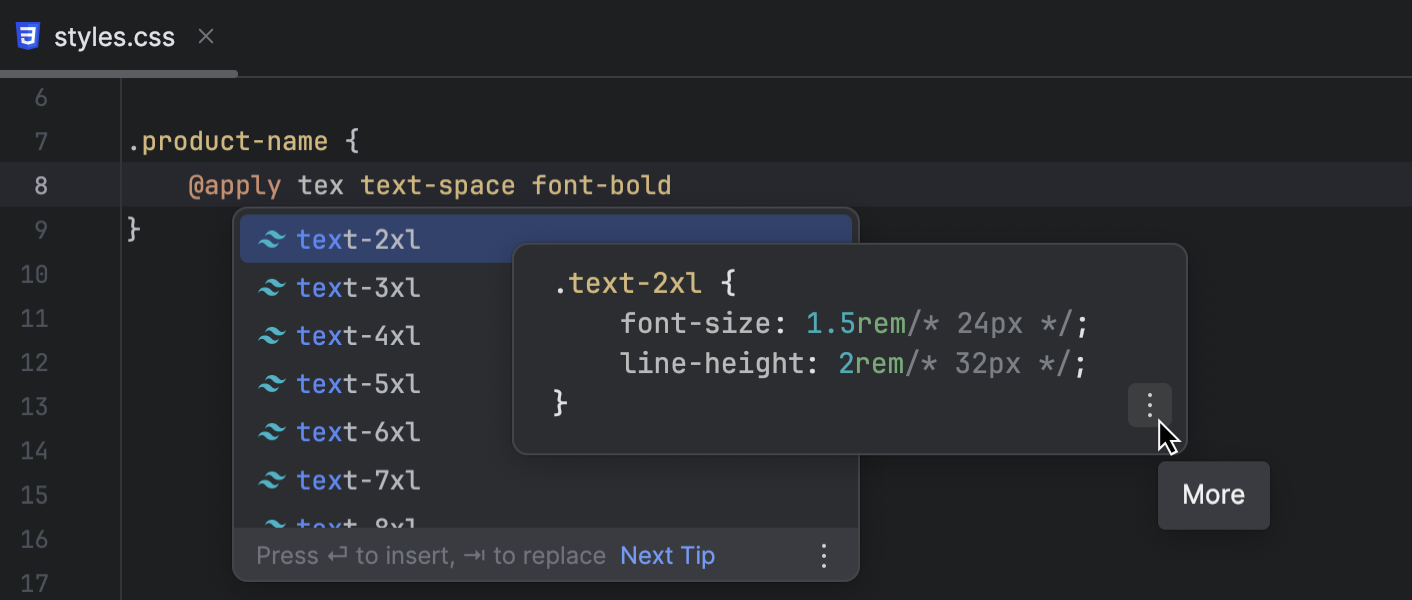
Task: Click the Tailwind icon beside text-4xl
Action: click(x=270, y=335)
